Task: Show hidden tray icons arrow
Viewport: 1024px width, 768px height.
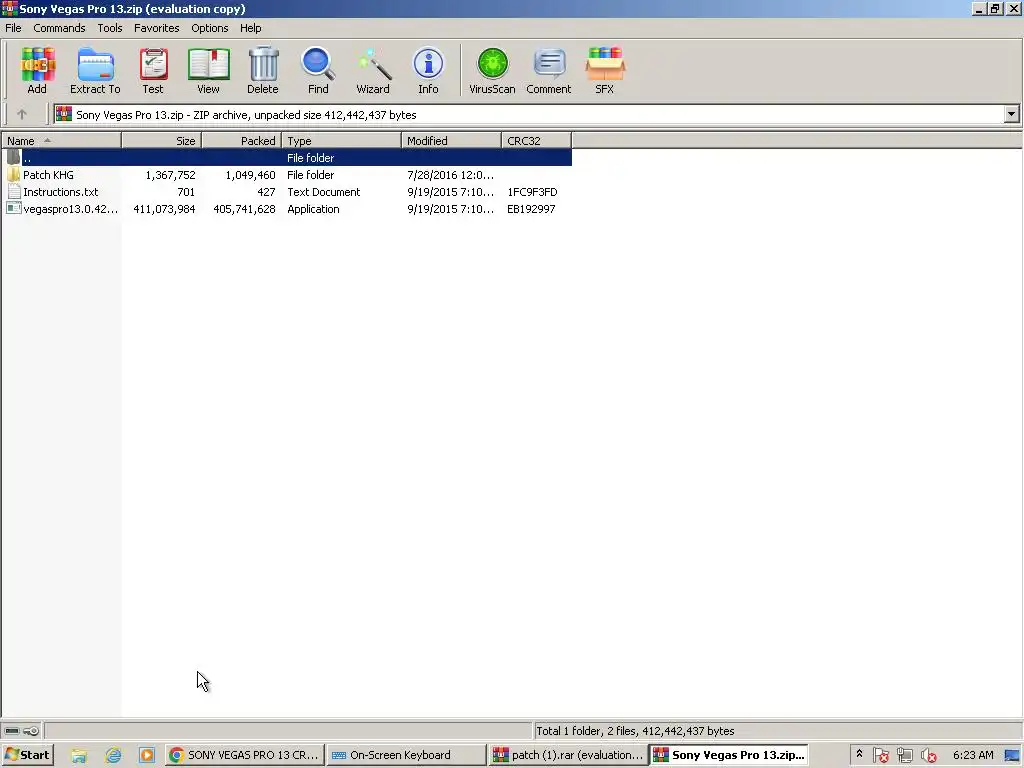Action: pyautogui.click(x=859, y=754)
